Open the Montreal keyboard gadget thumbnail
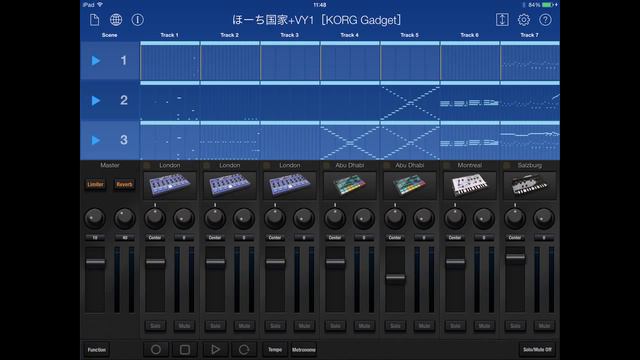 [x=470, y=185]
